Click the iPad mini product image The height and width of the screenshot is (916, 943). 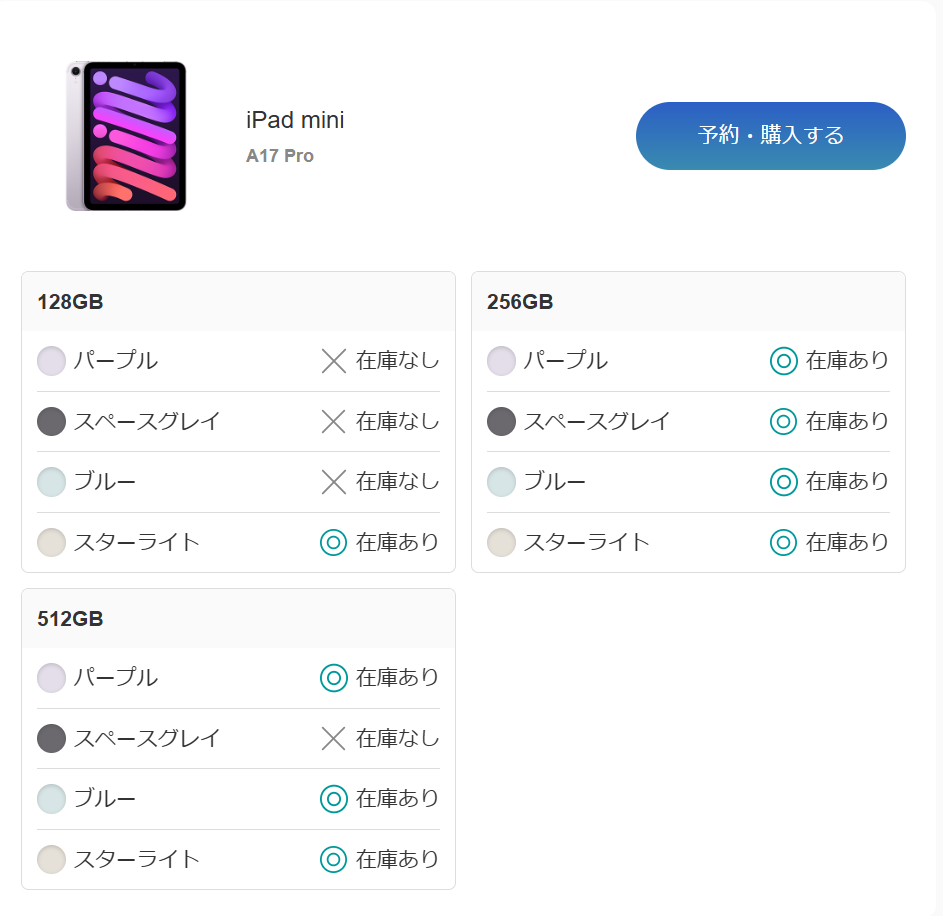(x=126, y=136)
